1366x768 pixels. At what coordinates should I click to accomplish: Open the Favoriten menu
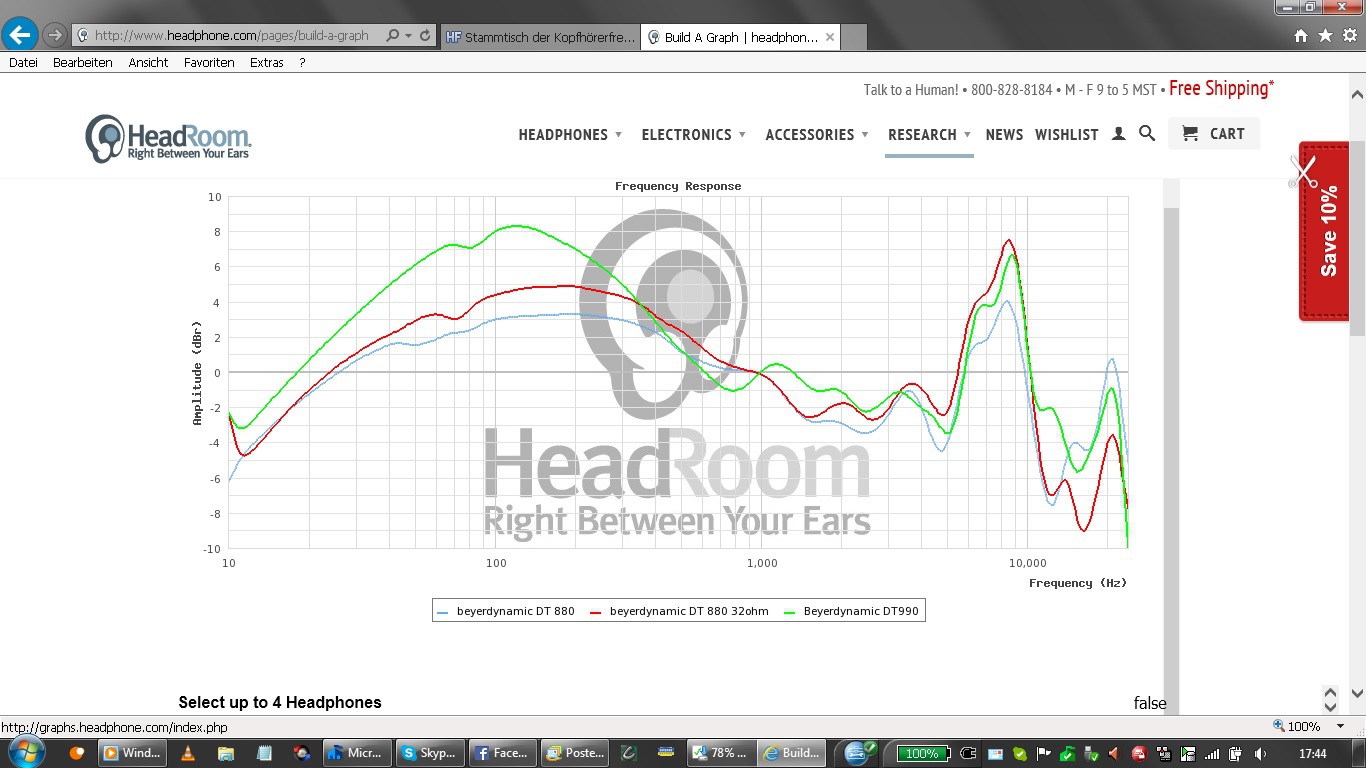tap(209, 62)
